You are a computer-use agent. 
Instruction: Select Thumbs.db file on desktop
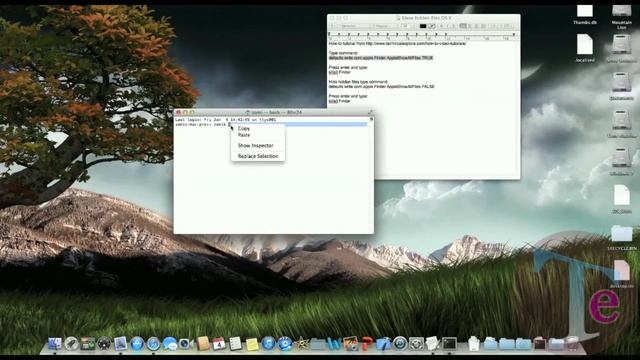[585, 14]
